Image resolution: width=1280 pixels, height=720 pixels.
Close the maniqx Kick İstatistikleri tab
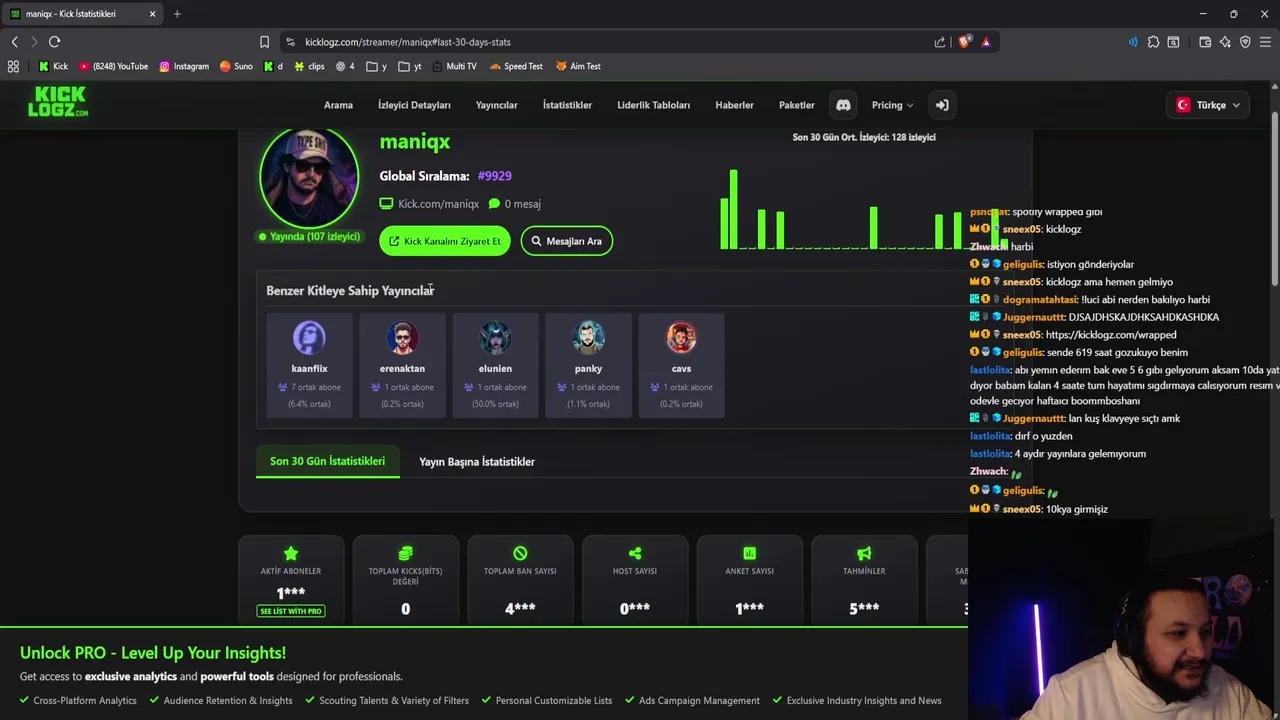tap(152, 14)
